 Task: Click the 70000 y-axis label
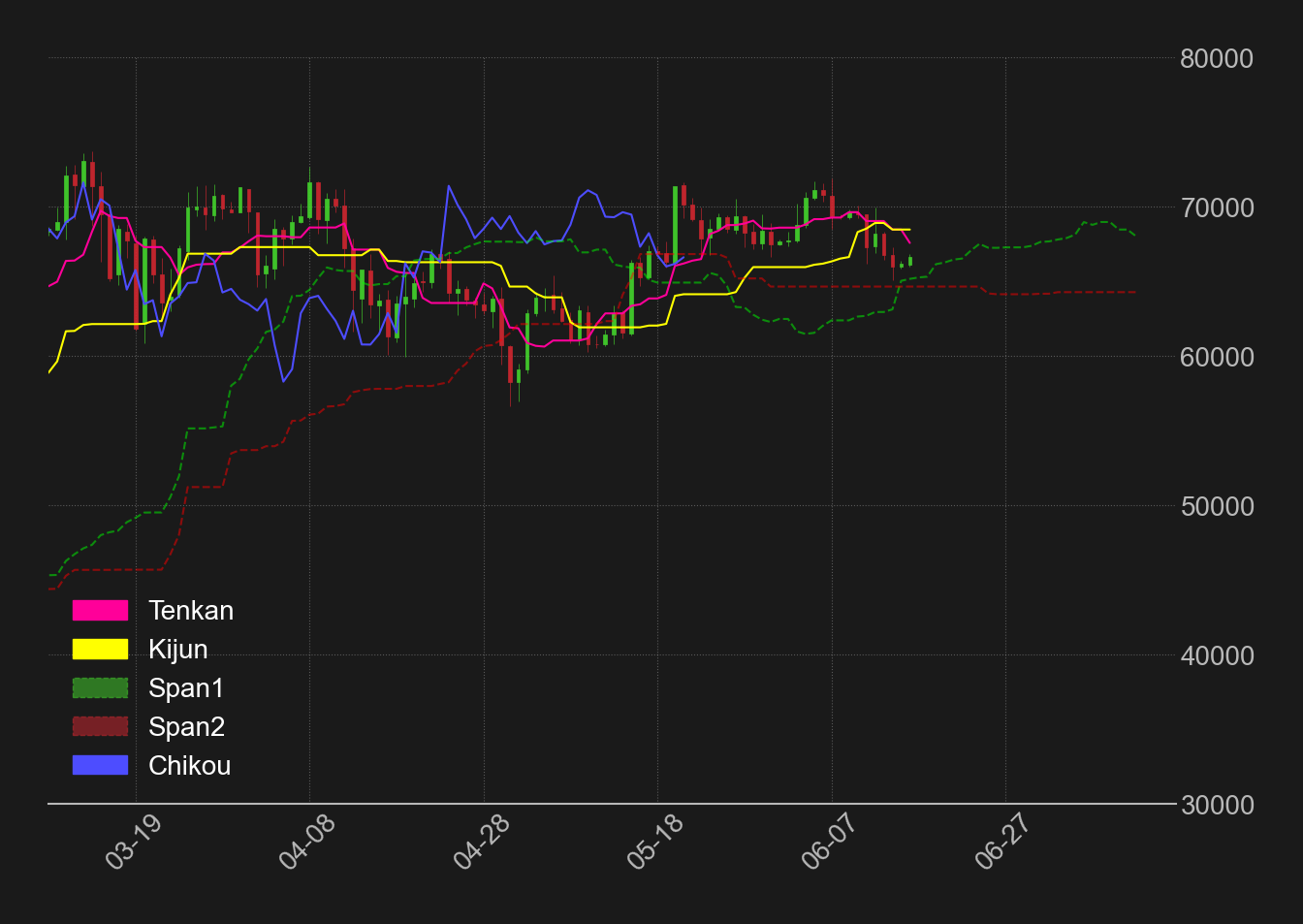coord(1217,208)
